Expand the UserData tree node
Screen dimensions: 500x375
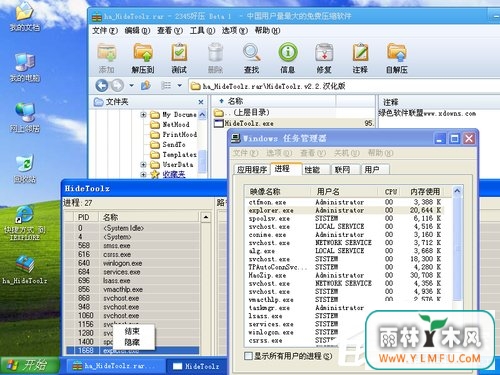tap(143, 164)
